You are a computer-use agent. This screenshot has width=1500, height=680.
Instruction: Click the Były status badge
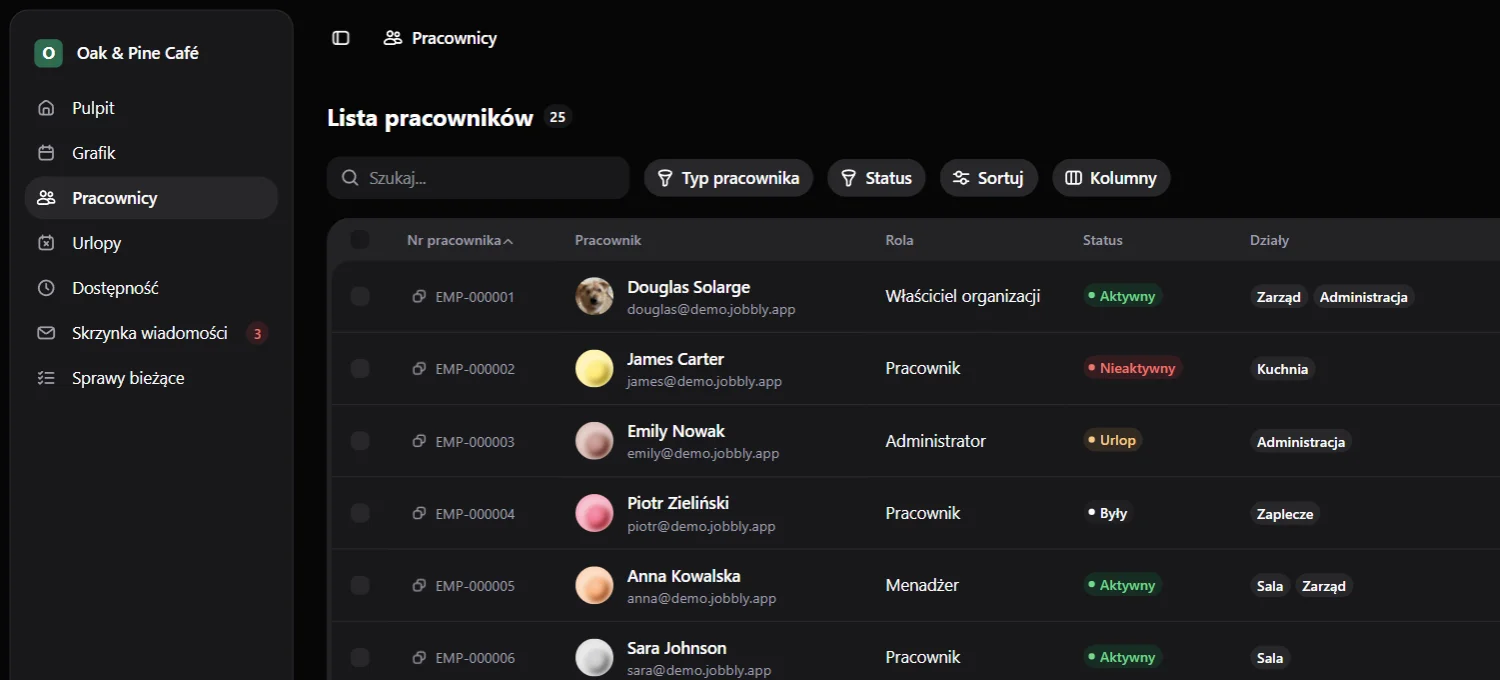point(1108,513)
